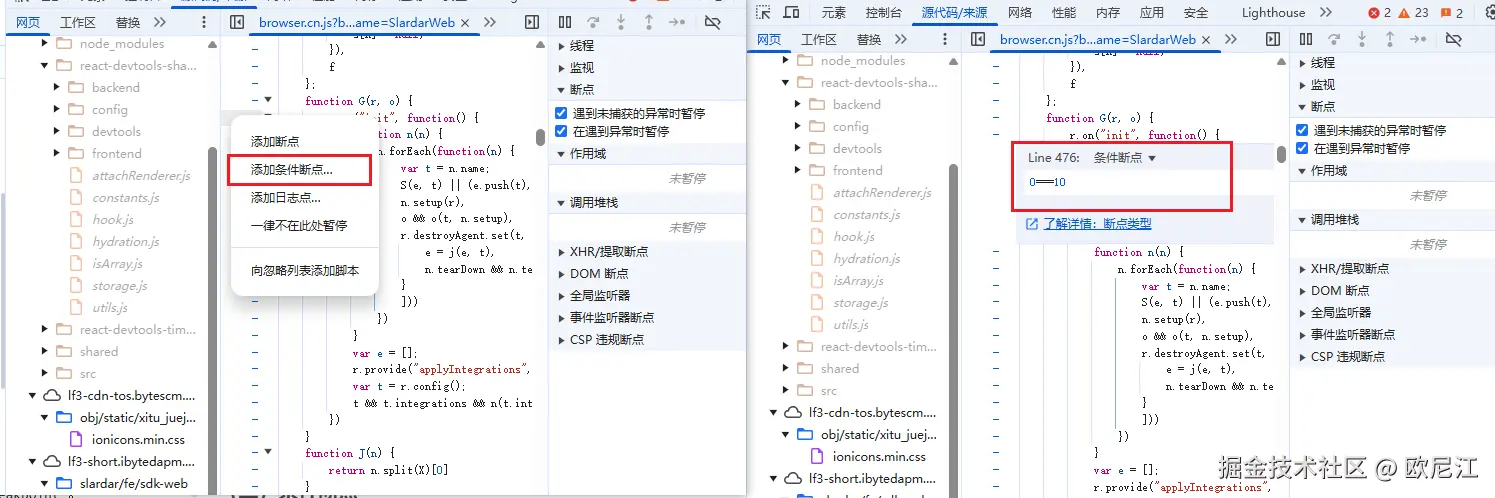
Task: Fold function G code arrow in left screenshot
Action: tap(267, 100)
